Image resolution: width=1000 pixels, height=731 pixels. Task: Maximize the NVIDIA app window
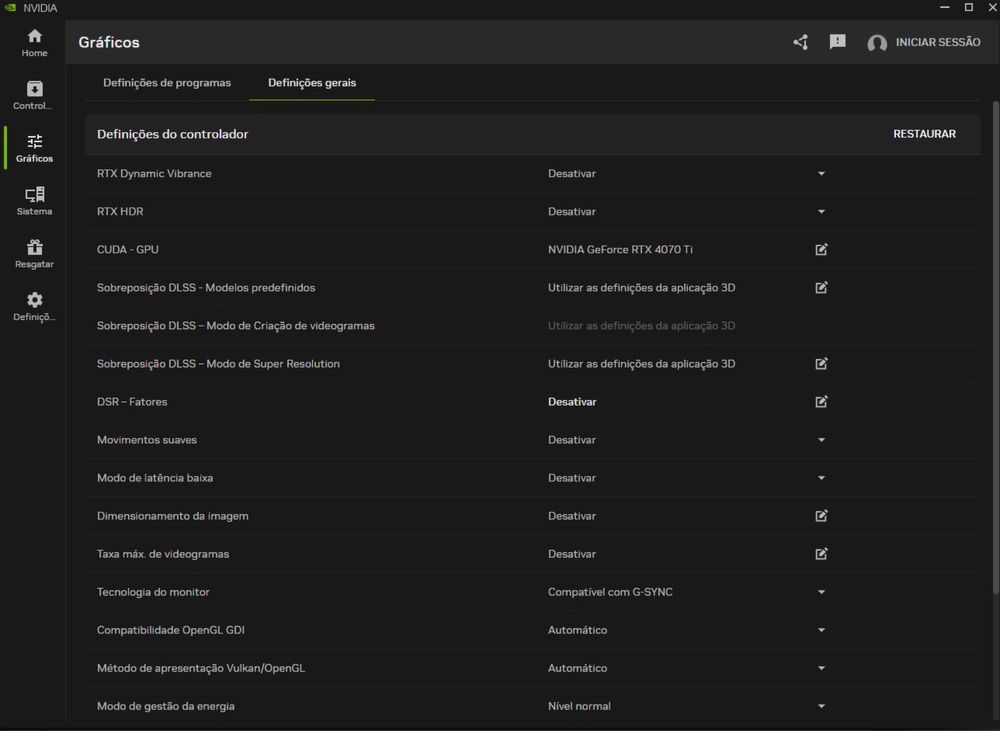click(969, 7)
